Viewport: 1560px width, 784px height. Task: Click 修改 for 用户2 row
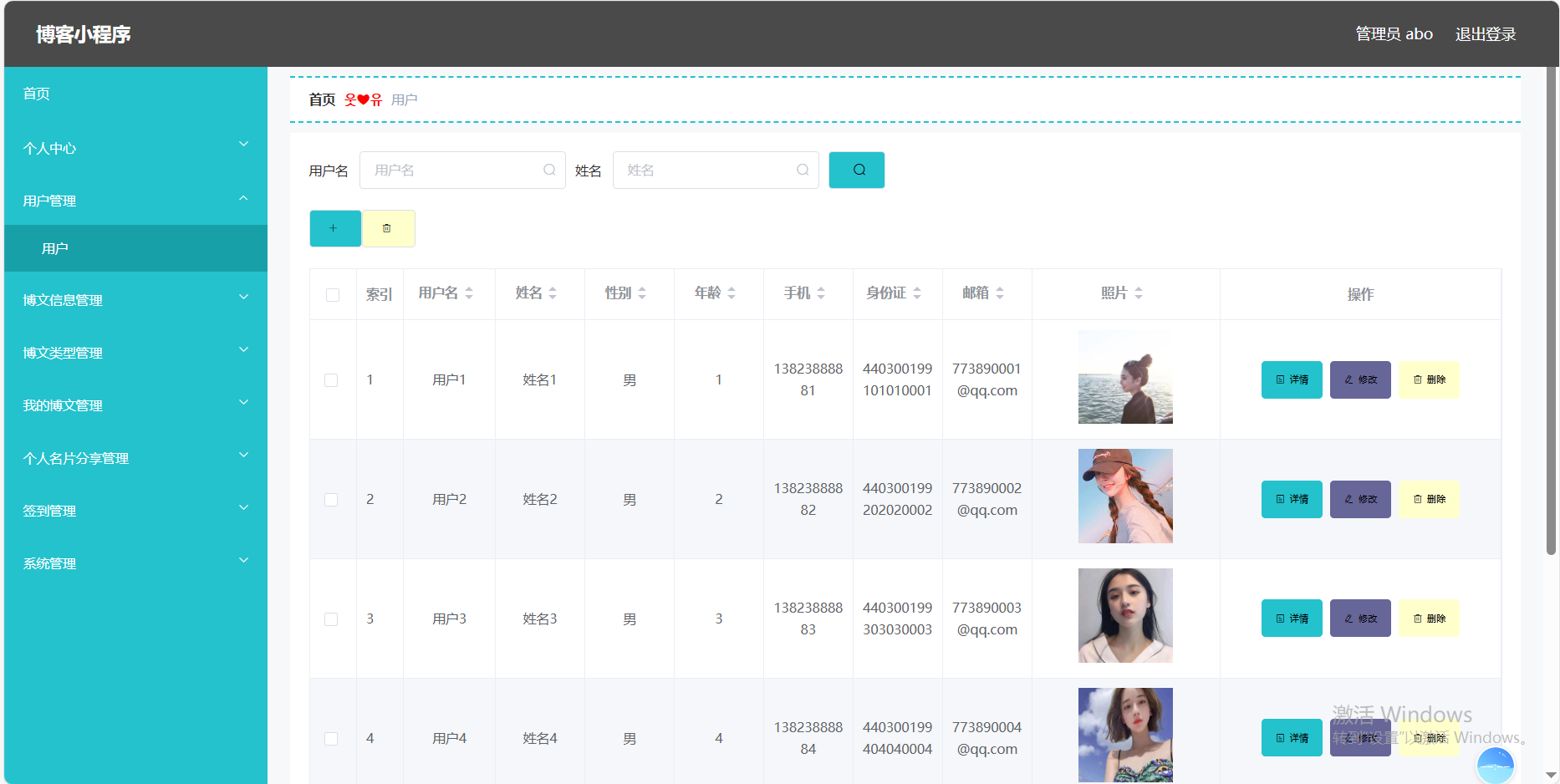pyautogui.click(x=1360, y=499)
